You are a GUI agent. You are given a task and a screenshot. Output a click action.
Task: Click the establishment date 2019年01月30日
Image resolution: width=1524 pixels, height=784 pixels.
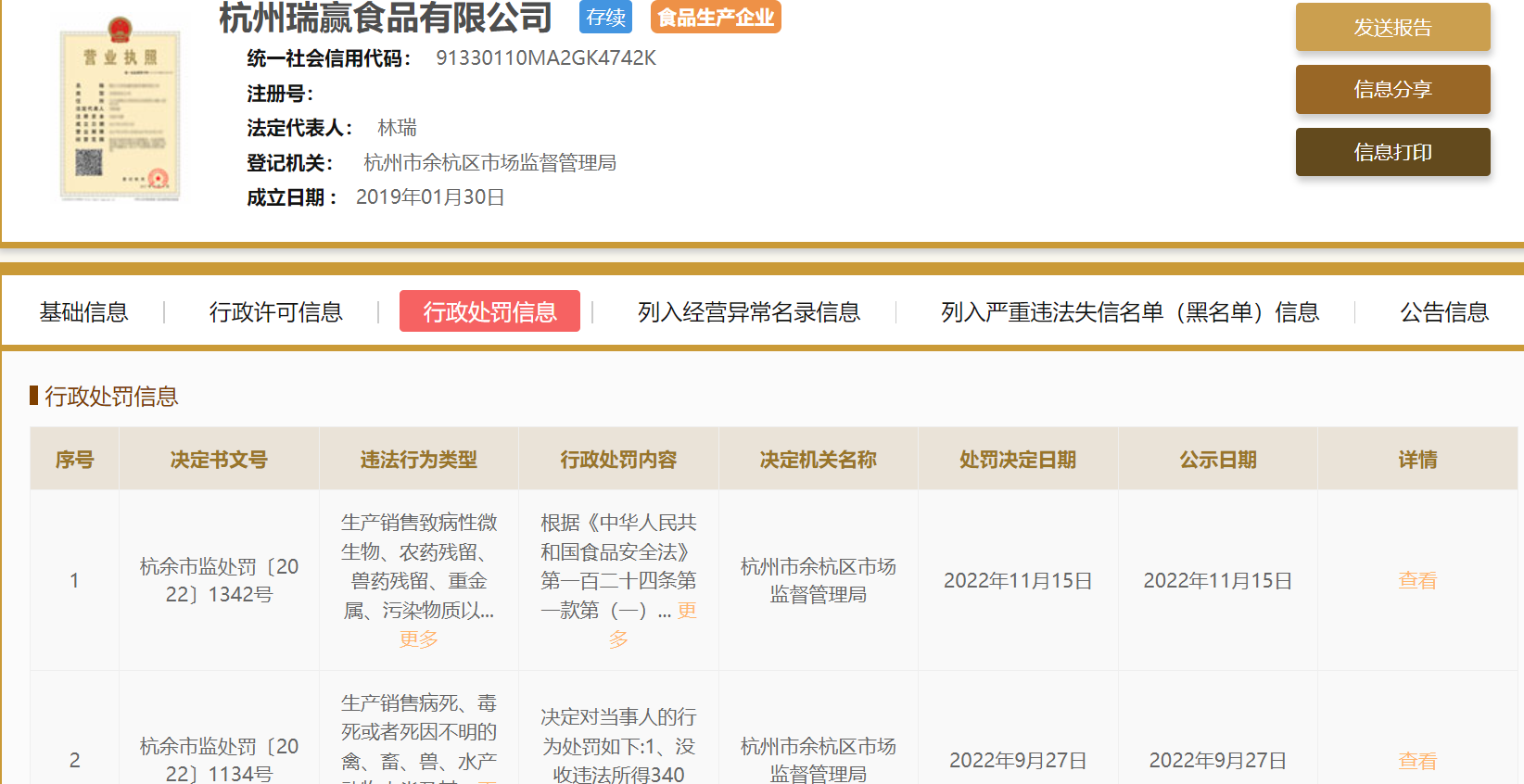click(x=430, y=197)
